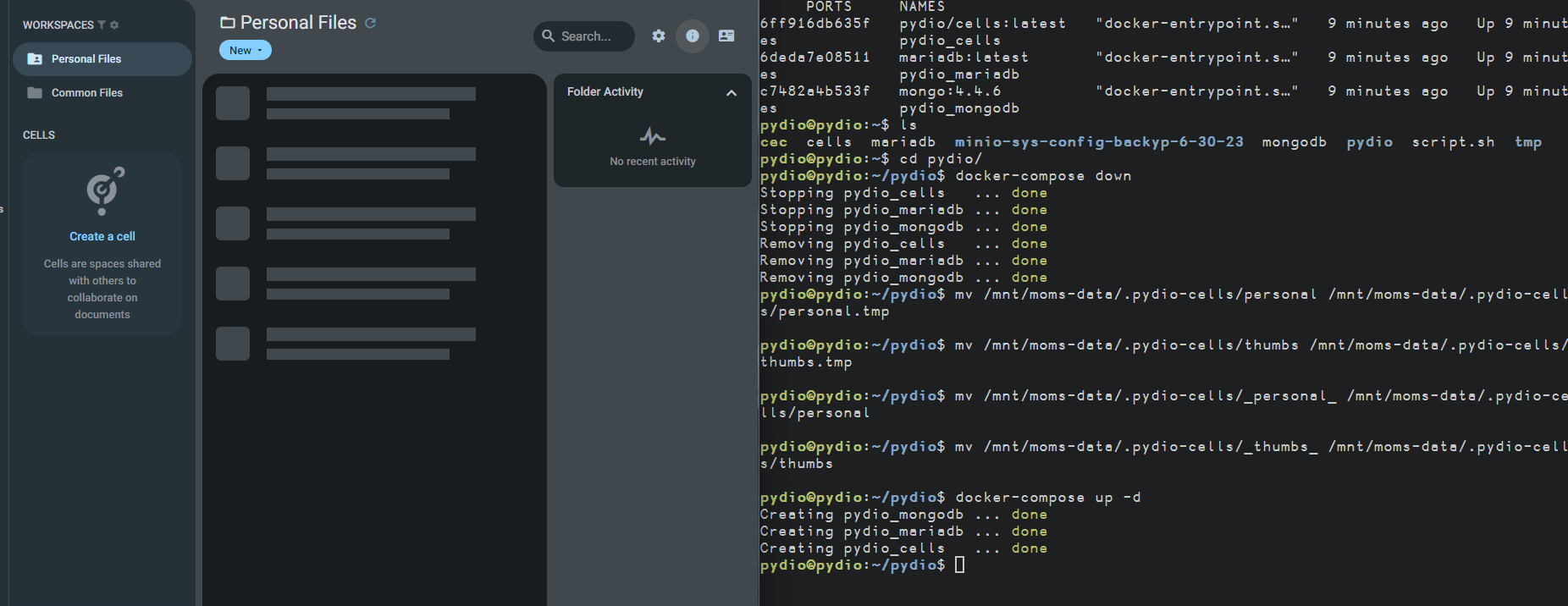The height and width of the screenshot is (606, 1568).
Task: Click the docker-compose down command in terminal
Action: (x=1043, y=176)
